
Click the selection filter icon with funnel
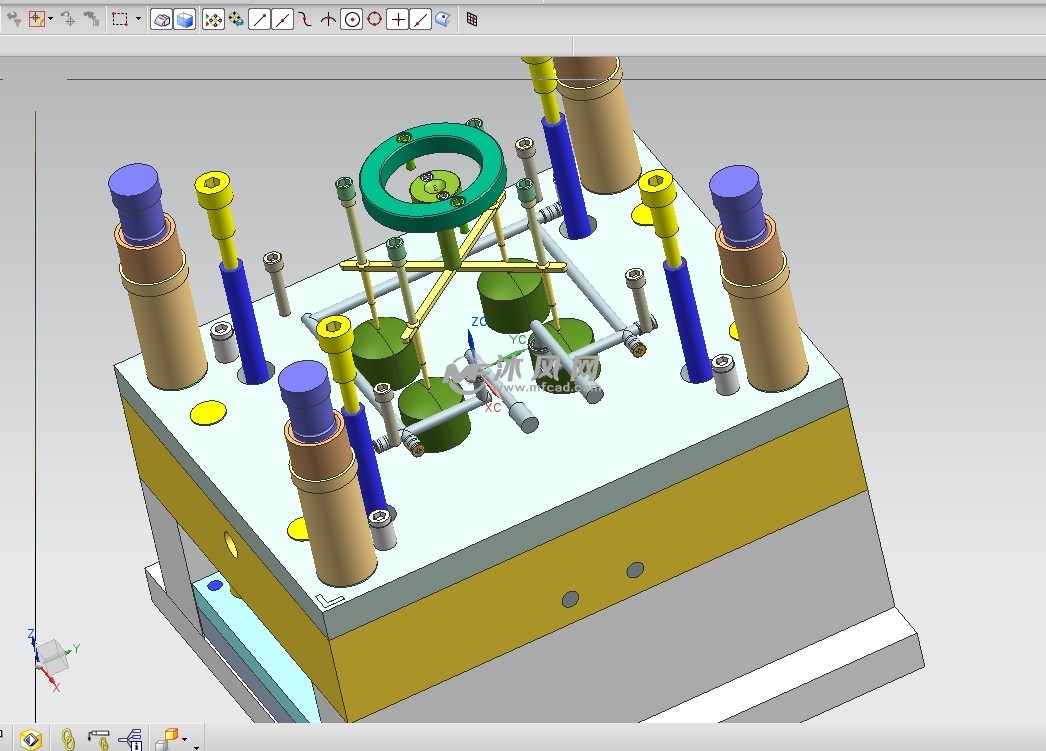(14, 19)
